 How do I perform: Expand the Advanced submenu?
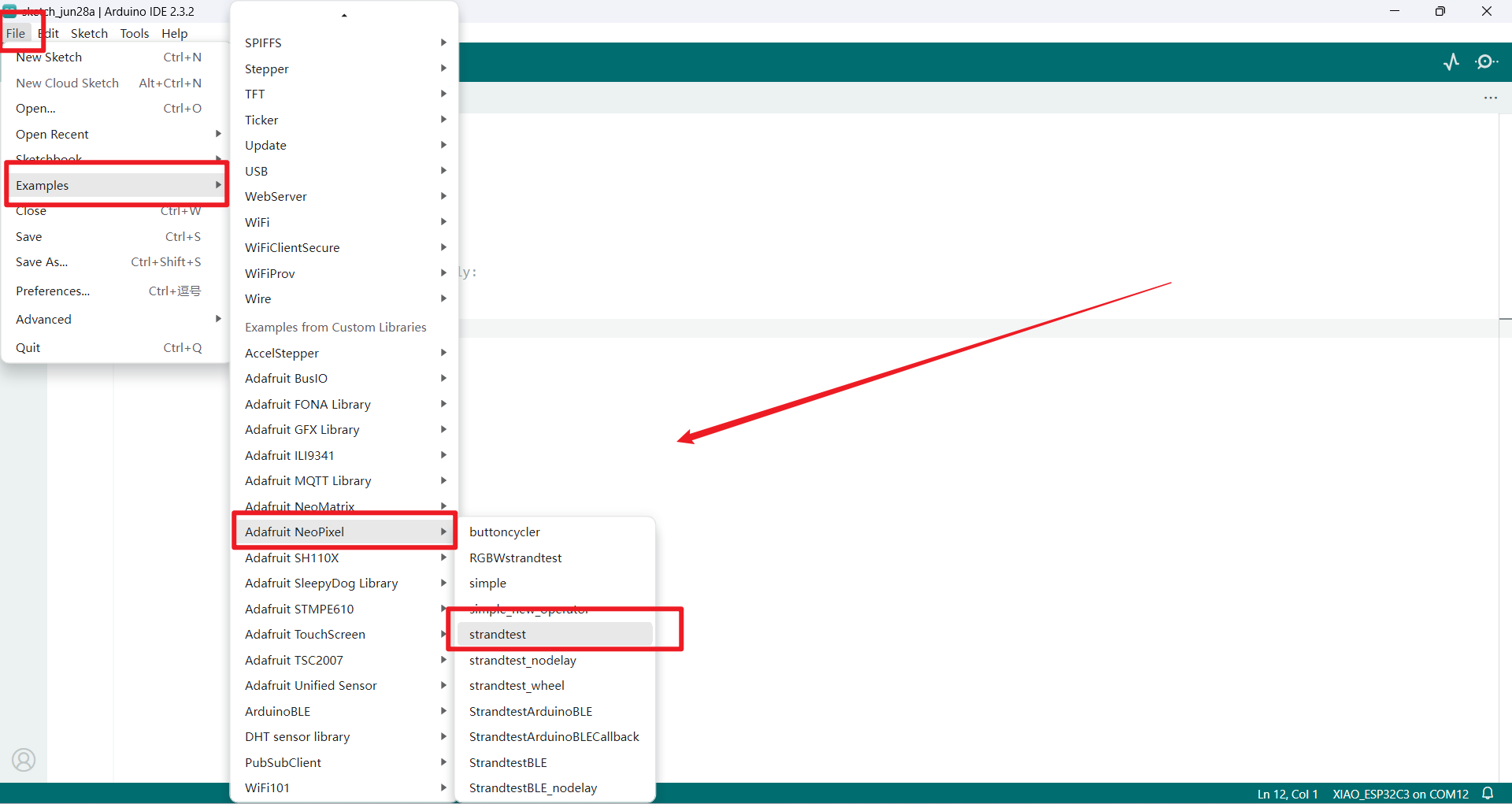115,319
